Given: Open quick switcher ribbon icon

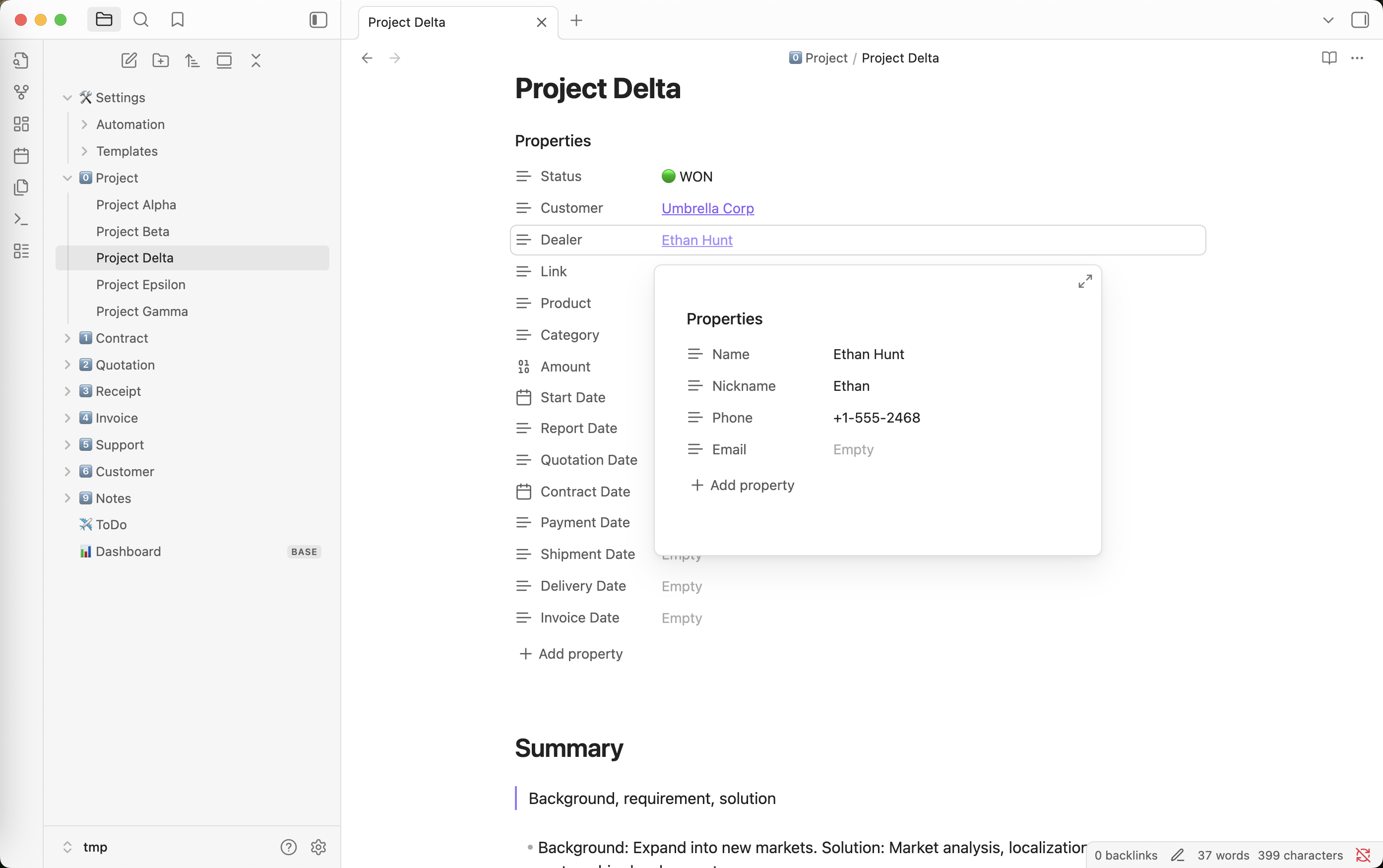Looking at the screenshot, I should [21, 61].
